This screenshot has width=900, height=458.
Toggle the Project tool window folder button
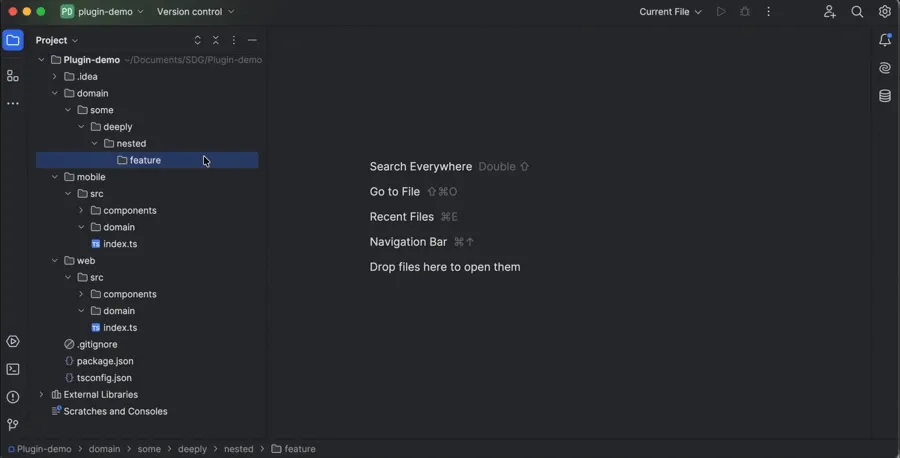(13, 41)
